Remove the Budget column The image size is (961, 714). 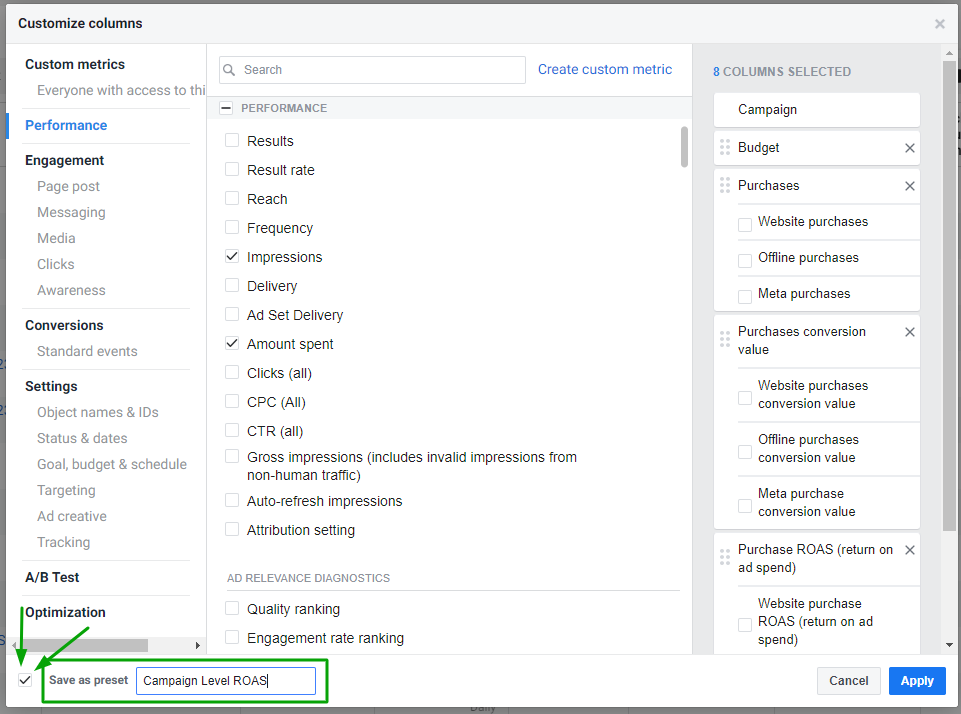pos(910,148)
